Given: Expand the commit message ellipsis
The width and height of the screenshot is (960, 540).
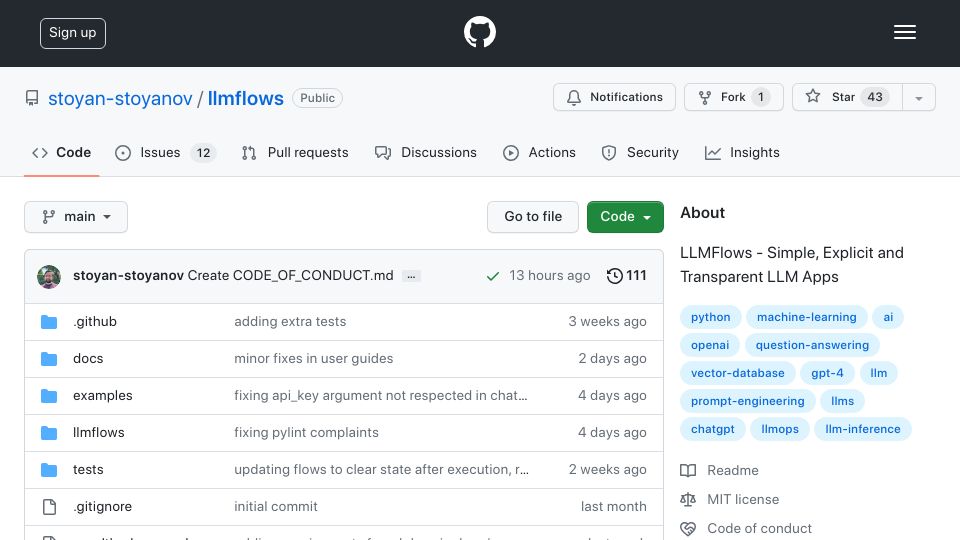Looking at the screenshot, I should click(x=411, y=277).
